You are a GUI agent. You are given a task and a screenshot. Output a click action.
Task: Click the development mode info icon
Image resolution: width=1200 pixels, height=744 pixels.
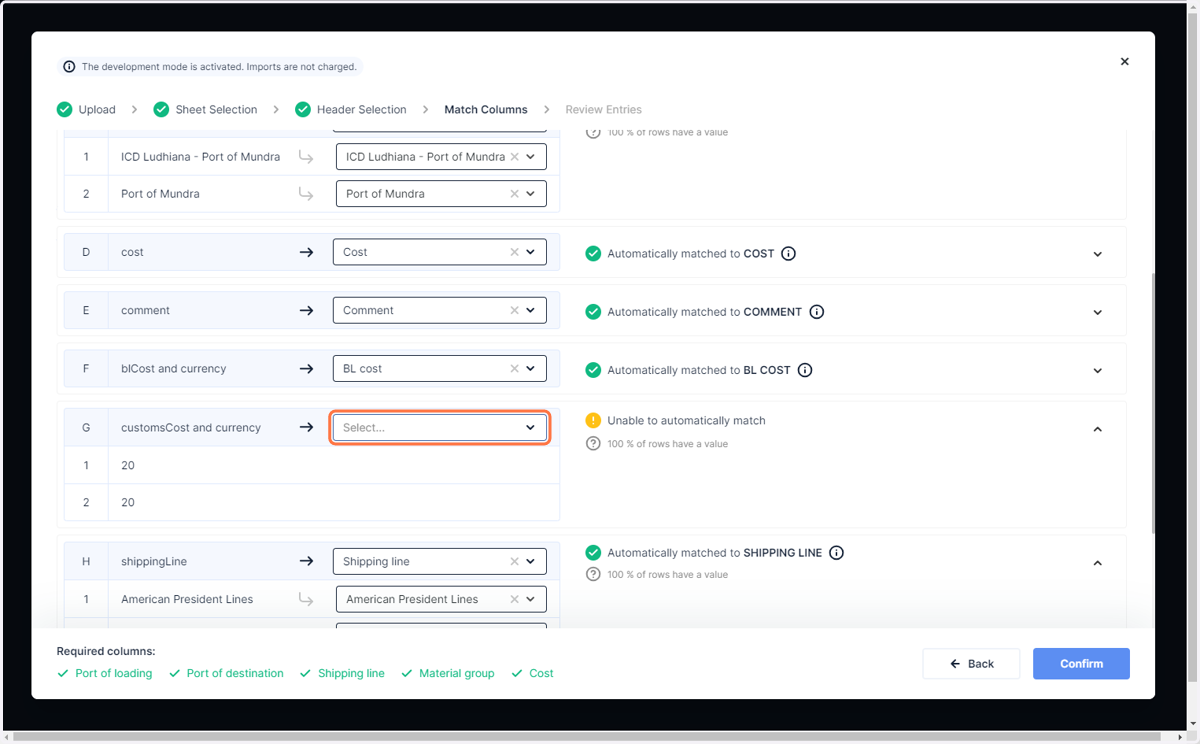point(69,67)
